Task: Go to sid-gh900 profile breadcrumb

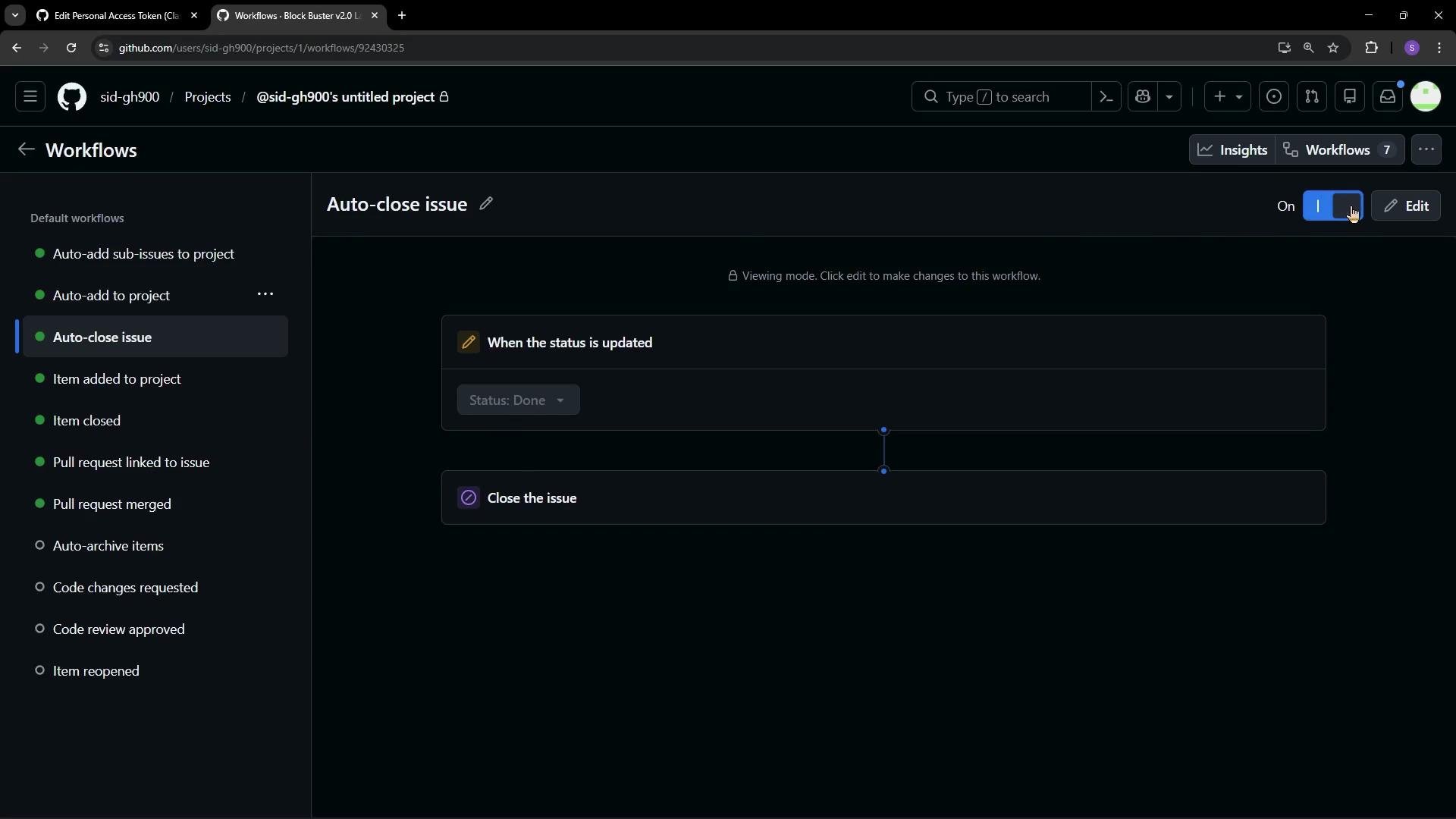Action: coord(130,97)
